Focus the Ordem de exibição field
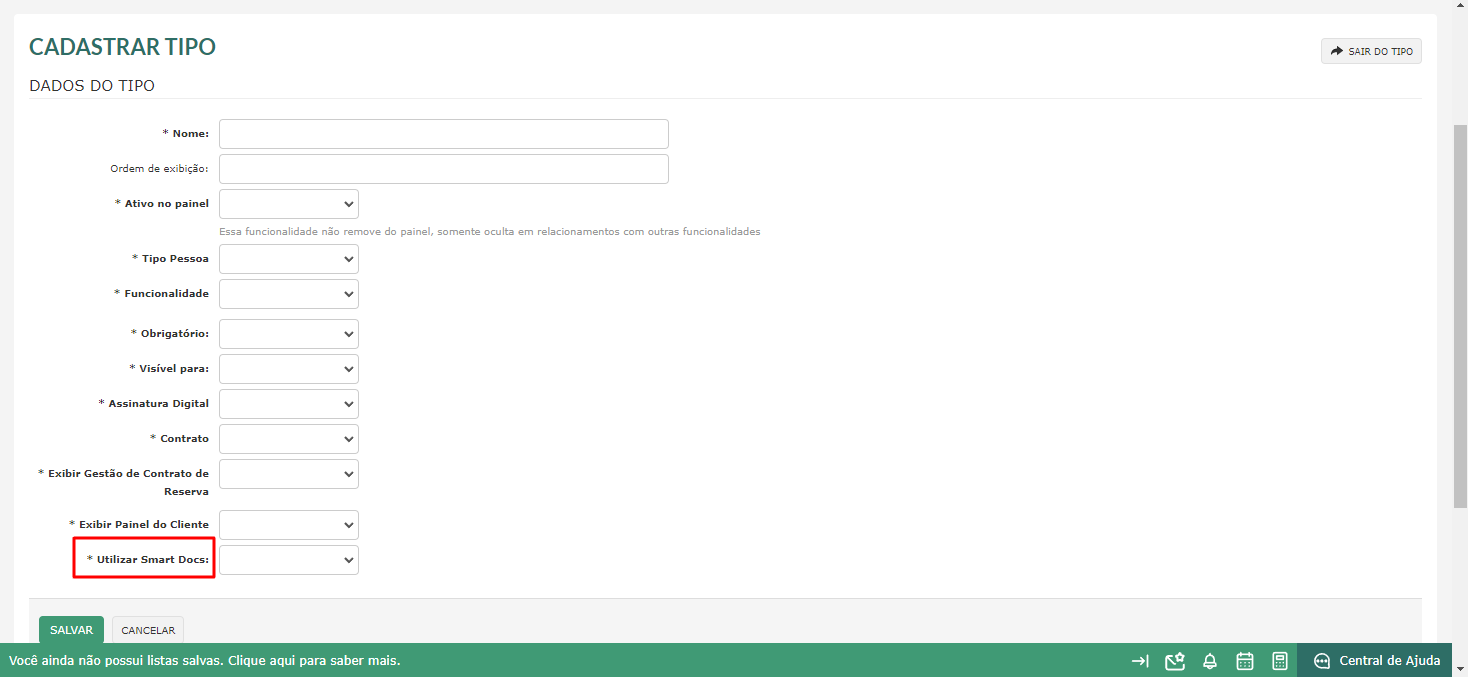Screen dimensions: 1468x677 coord(444,169)
